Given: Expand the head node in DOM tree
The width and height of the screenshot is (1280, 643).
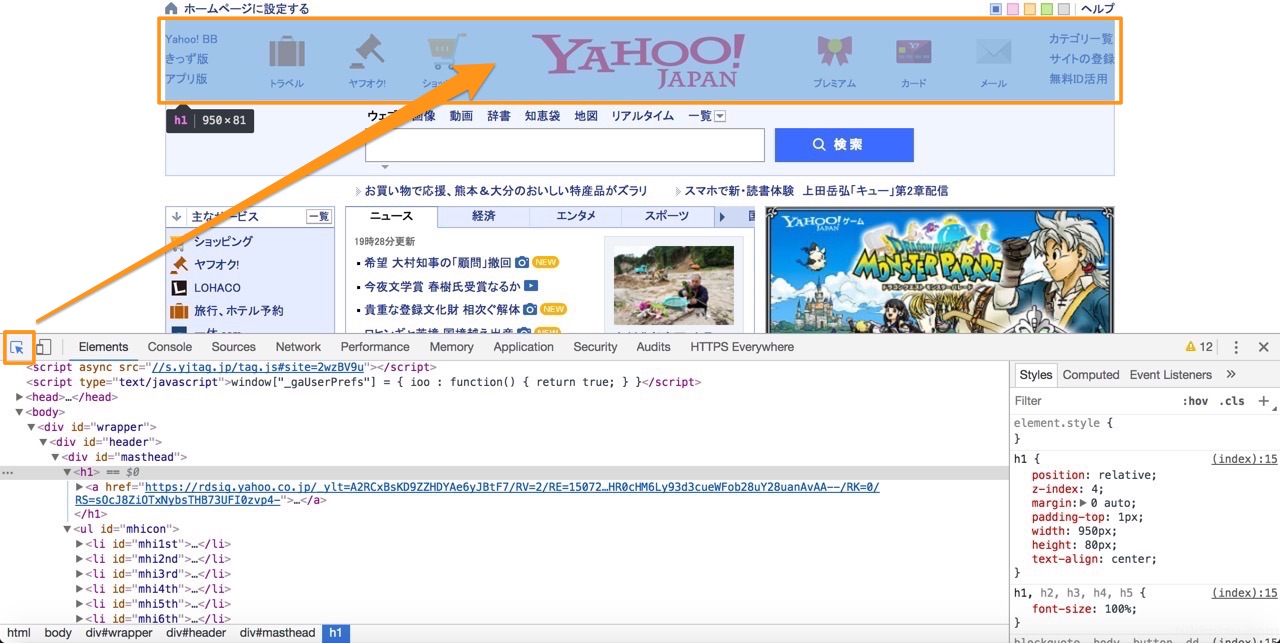Looking at the screenshot, I should point(20,397).
